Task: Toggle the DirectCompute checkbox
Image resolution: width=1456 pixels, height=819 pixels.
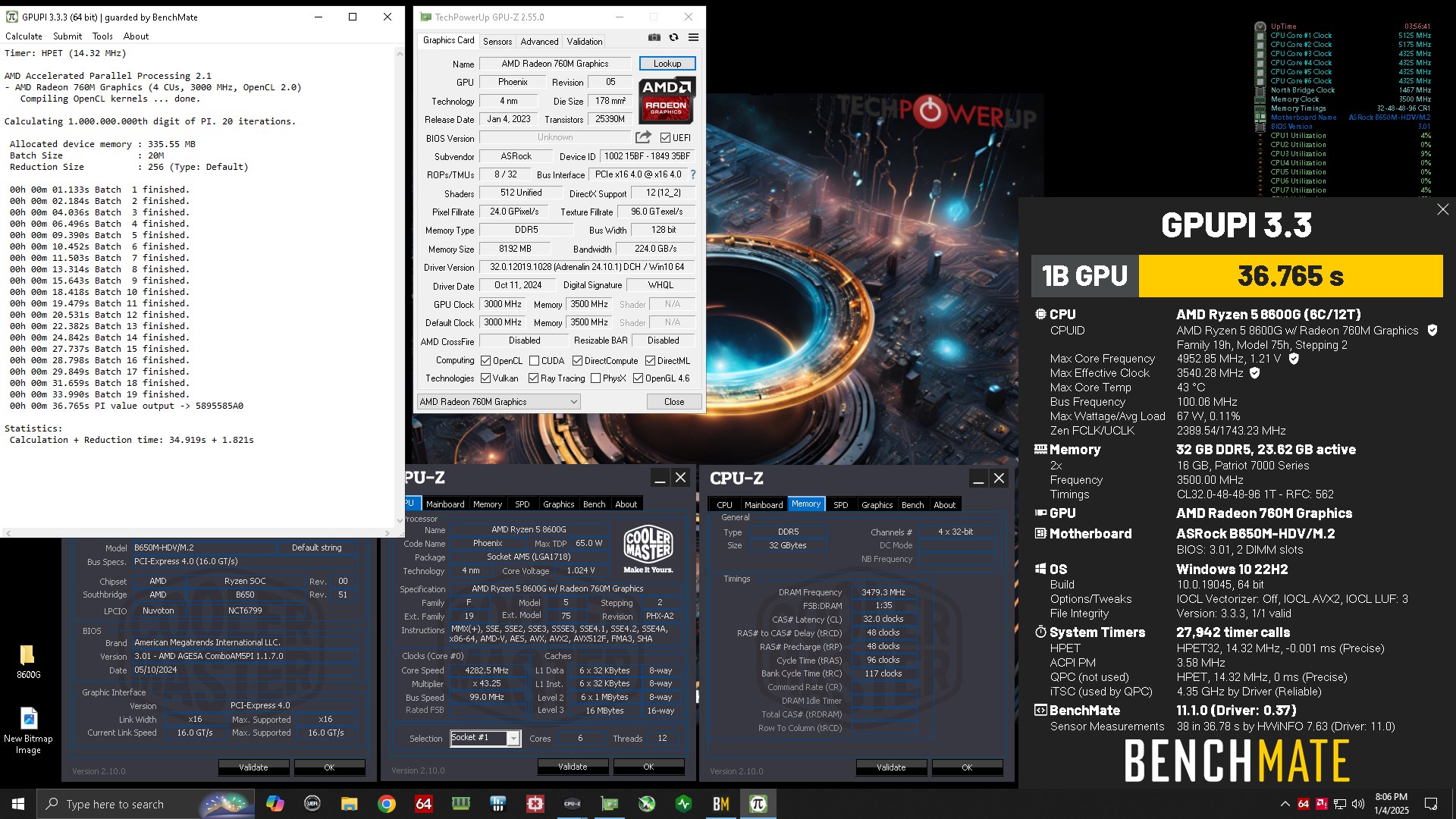Action: (x=577, y=361)
